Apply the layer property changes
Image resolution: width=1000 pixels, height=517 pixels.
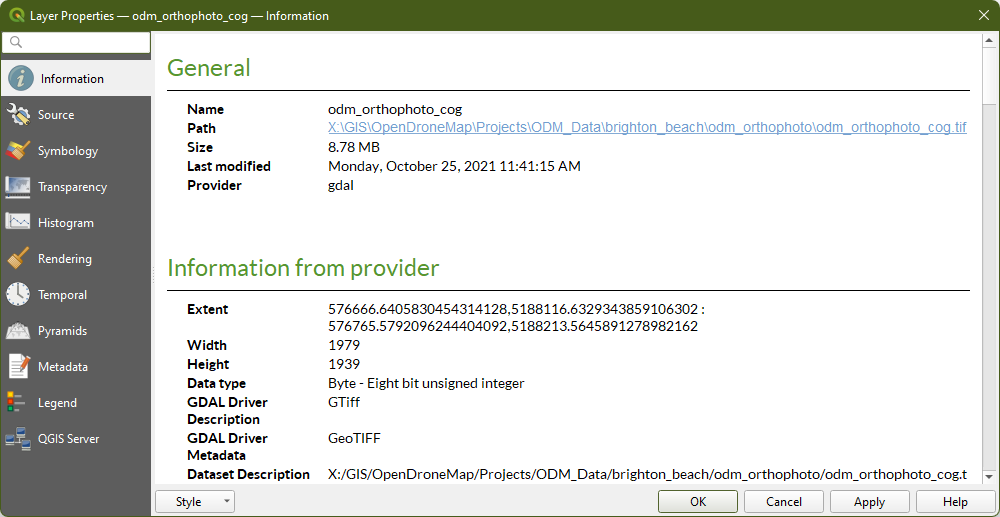pyautogui.click(x=869, y=502)
